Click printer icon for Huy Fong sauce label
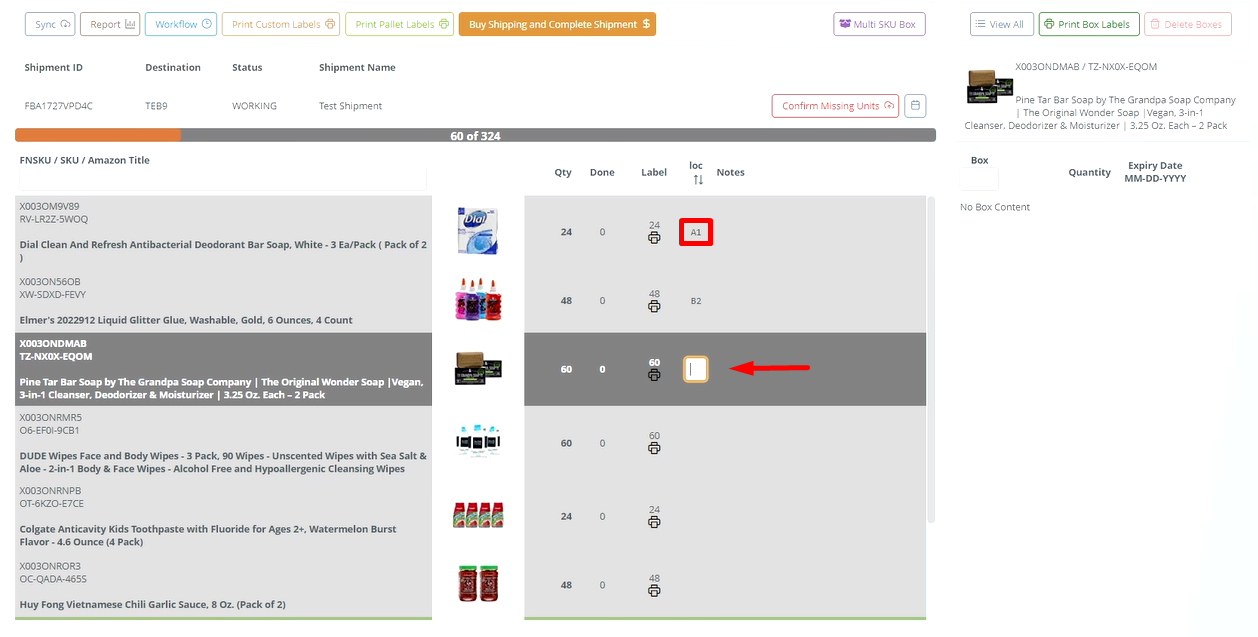Screen dimensions: 1258x637 coord(654,591)
